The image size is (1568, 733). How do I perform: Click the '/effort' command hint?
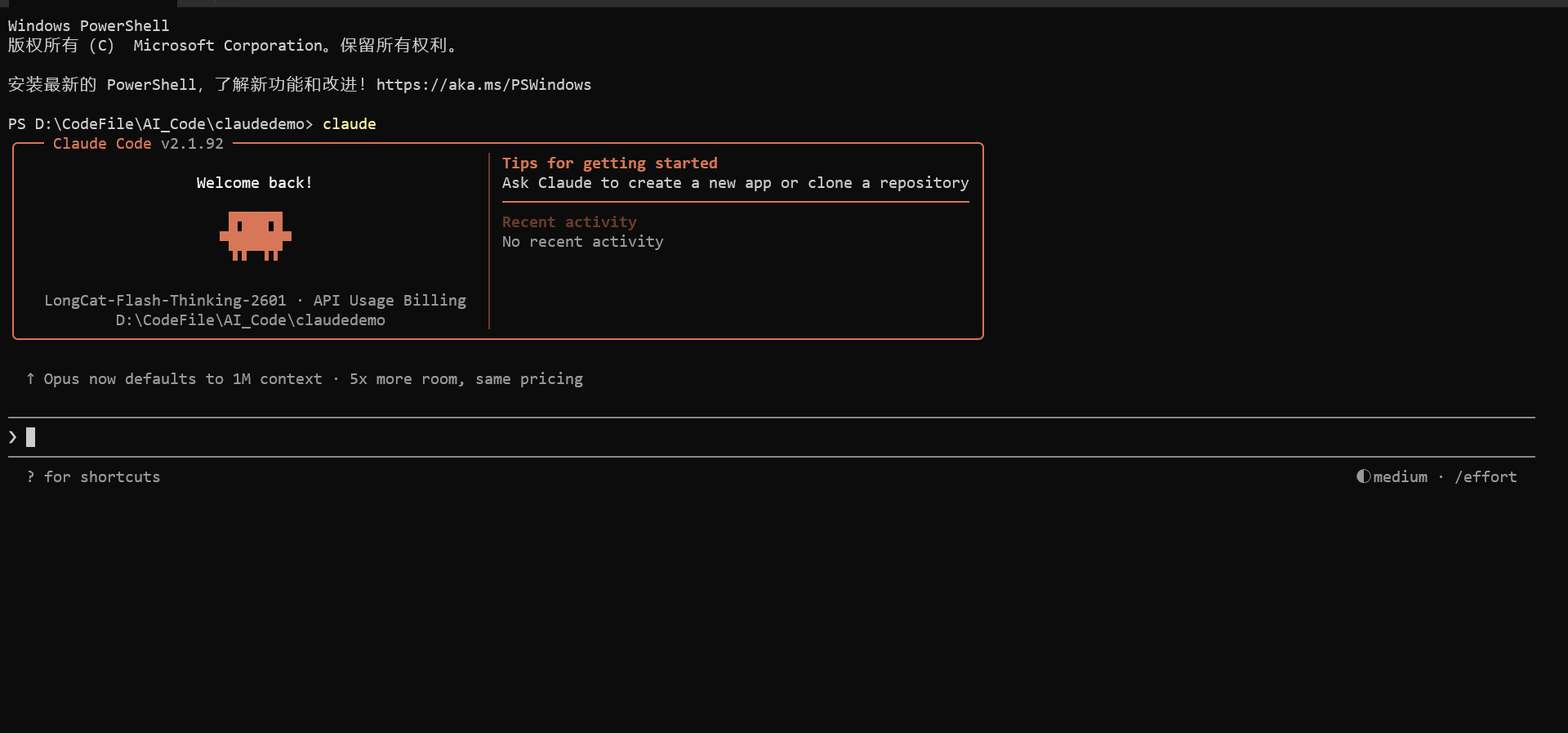coord(1486,477)
